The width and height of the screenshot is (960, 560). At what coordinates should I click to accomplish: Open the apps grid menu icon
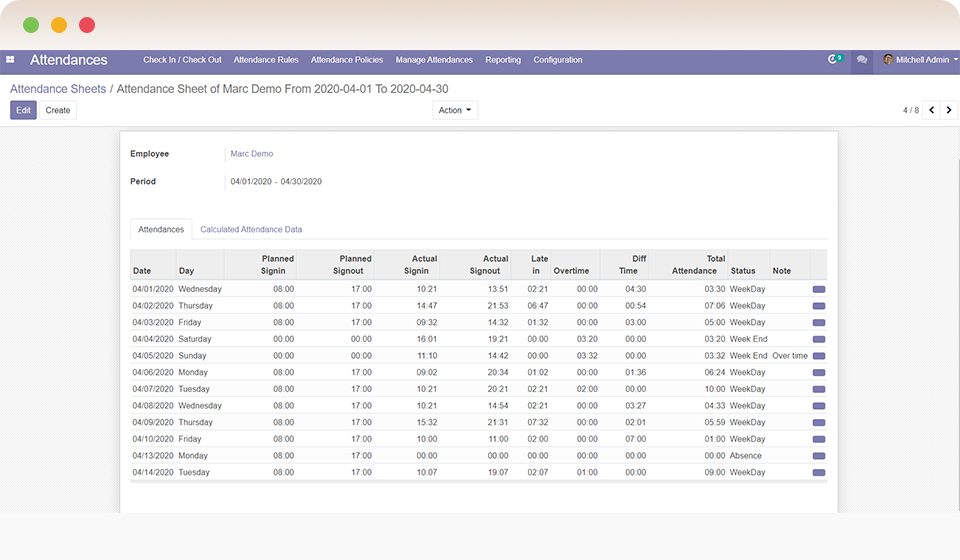[x=10, y=60]
